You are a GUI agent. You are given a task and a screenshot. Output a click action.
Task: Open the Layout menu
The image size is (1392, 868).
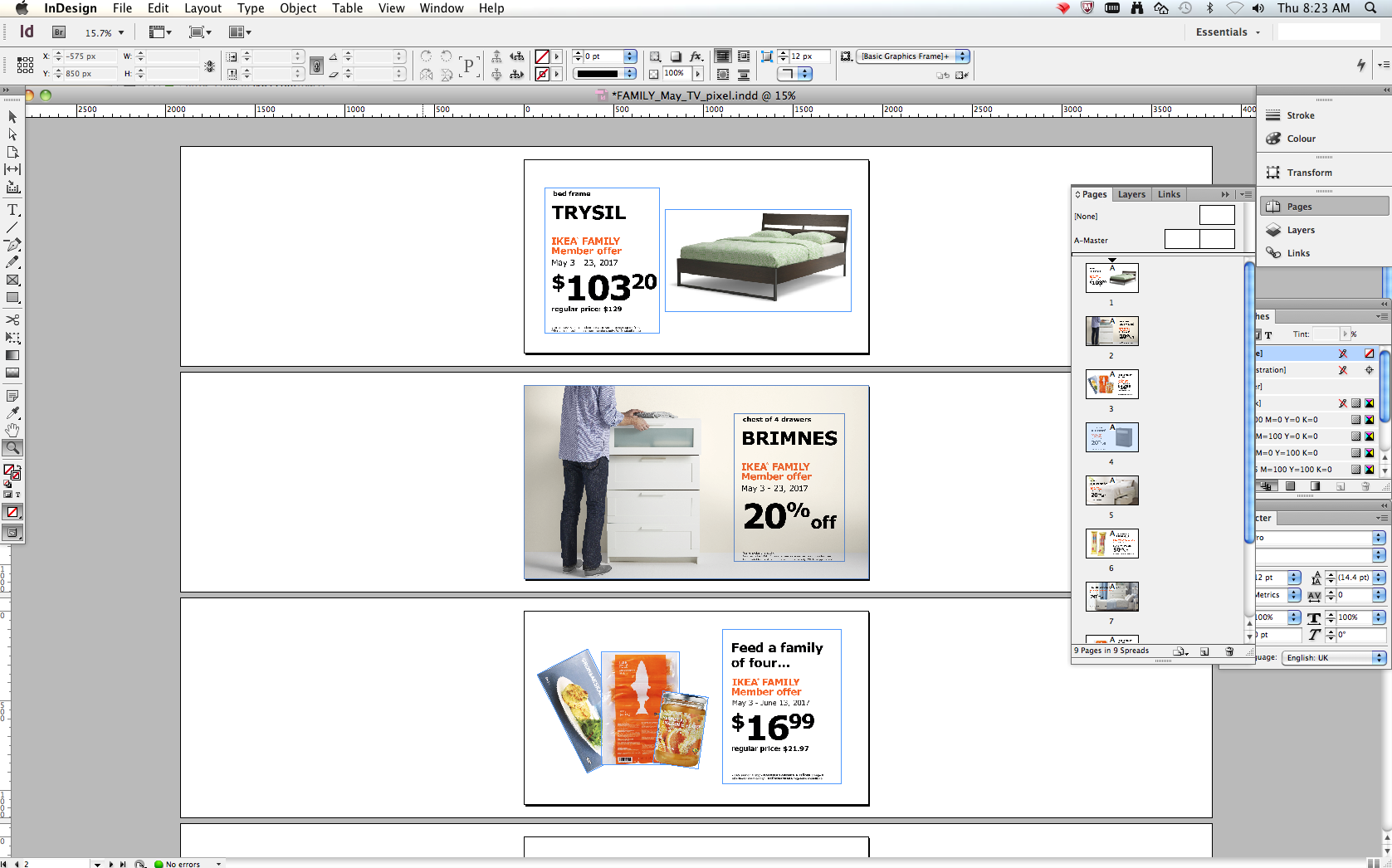tap(203, 8)
